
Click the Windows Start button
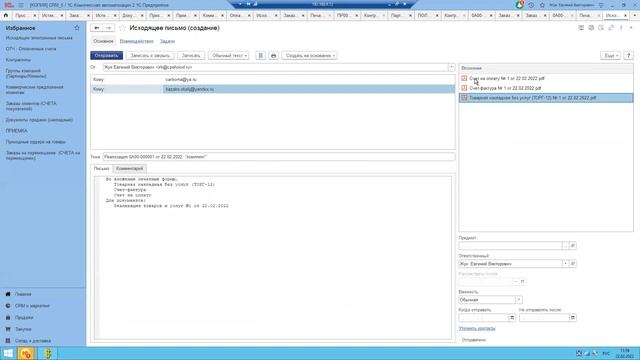pos(8,353)
